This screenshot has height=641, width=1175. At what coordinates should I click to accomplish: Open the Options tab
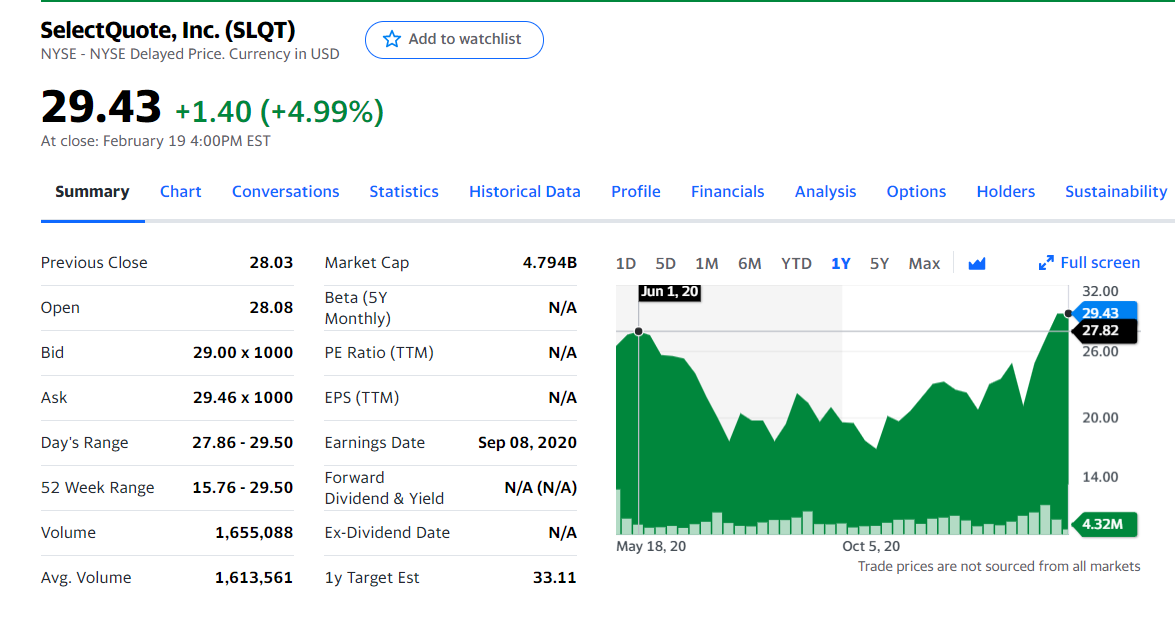pyautogui.click(x=916, y=192)
